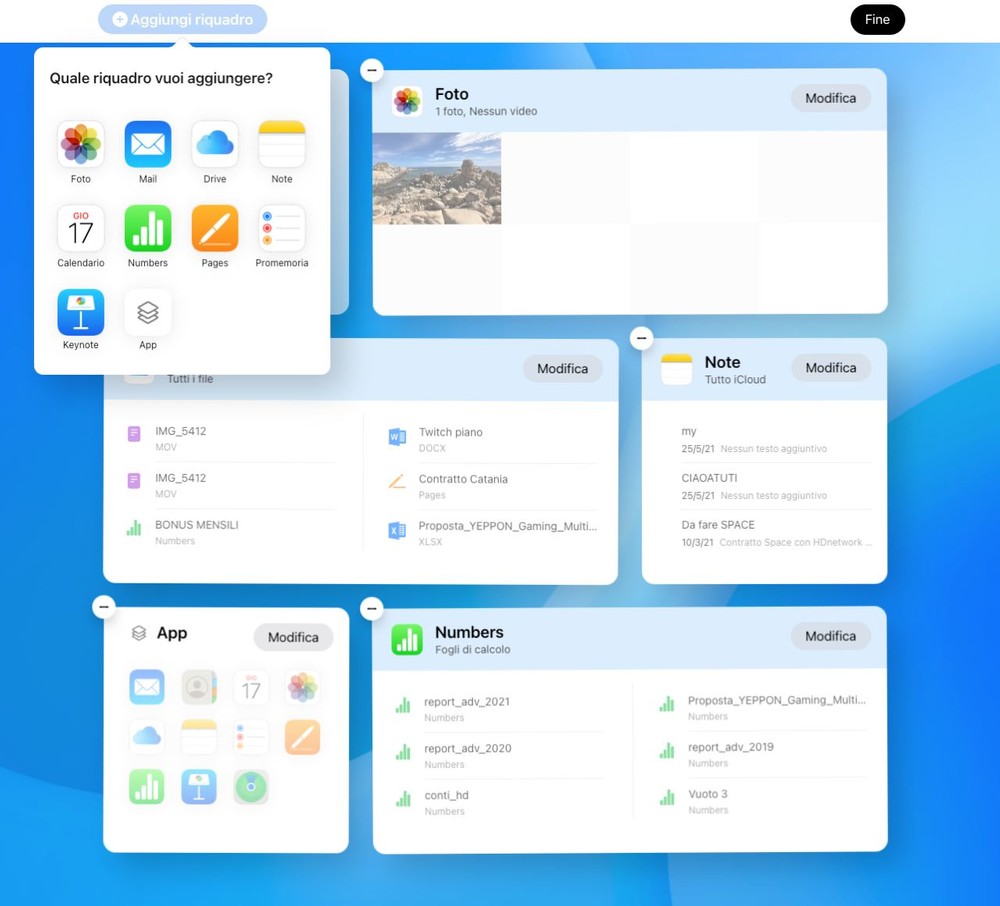Open Modifica menu on the Note tile
The width and height of the screenshot is (1000, 906).
830,368
